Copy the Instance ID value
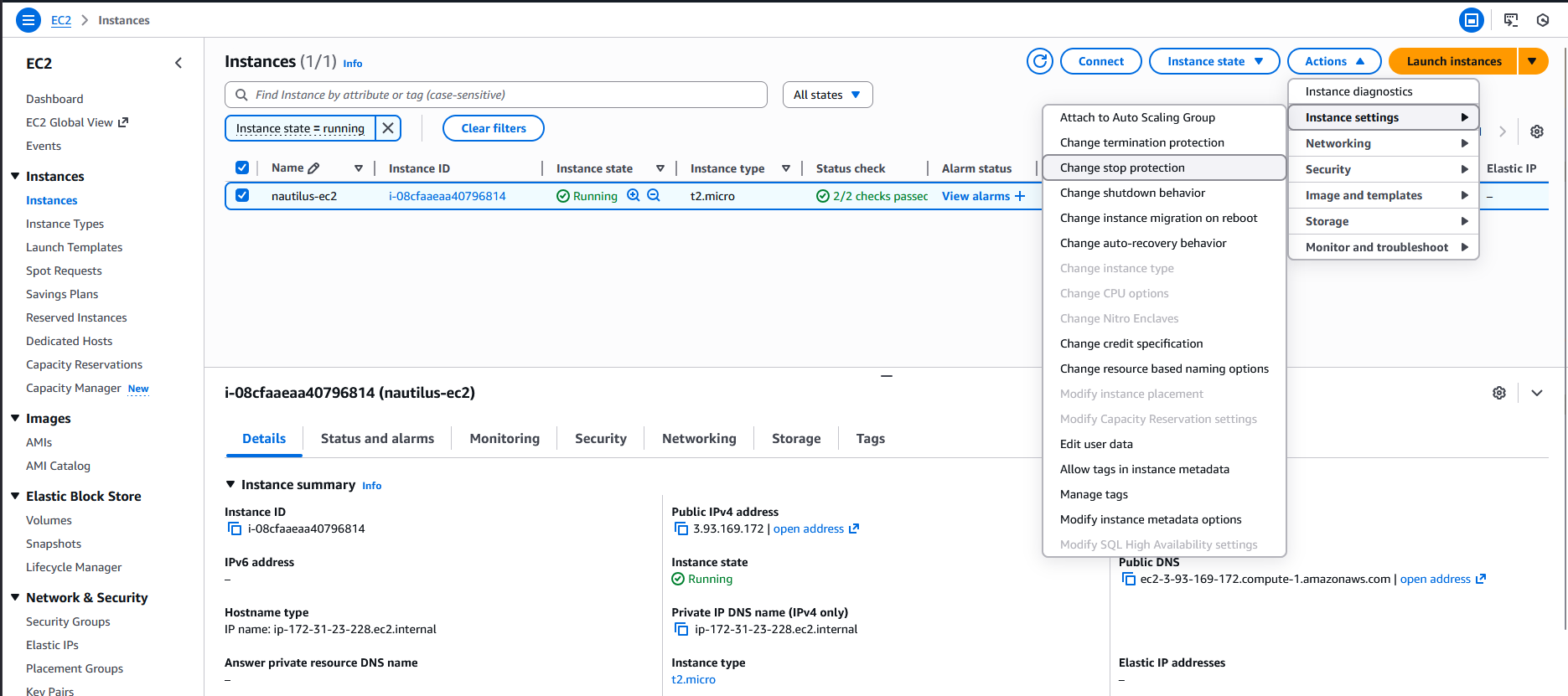This screenshot has height=696, width=1568. (235, 528)
